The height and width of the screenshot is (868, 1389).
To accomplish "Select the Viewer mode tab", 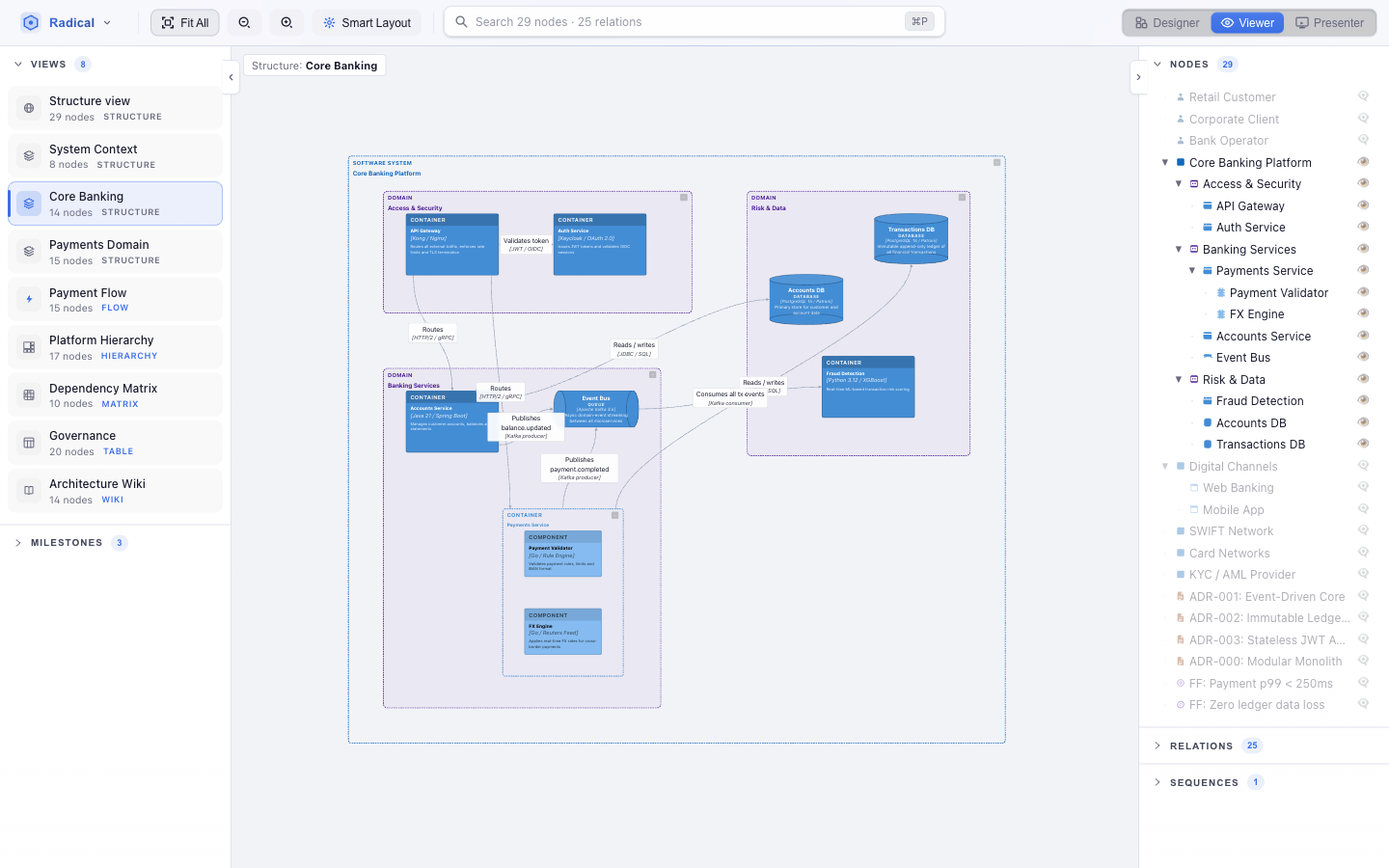I will [1247, 22].
